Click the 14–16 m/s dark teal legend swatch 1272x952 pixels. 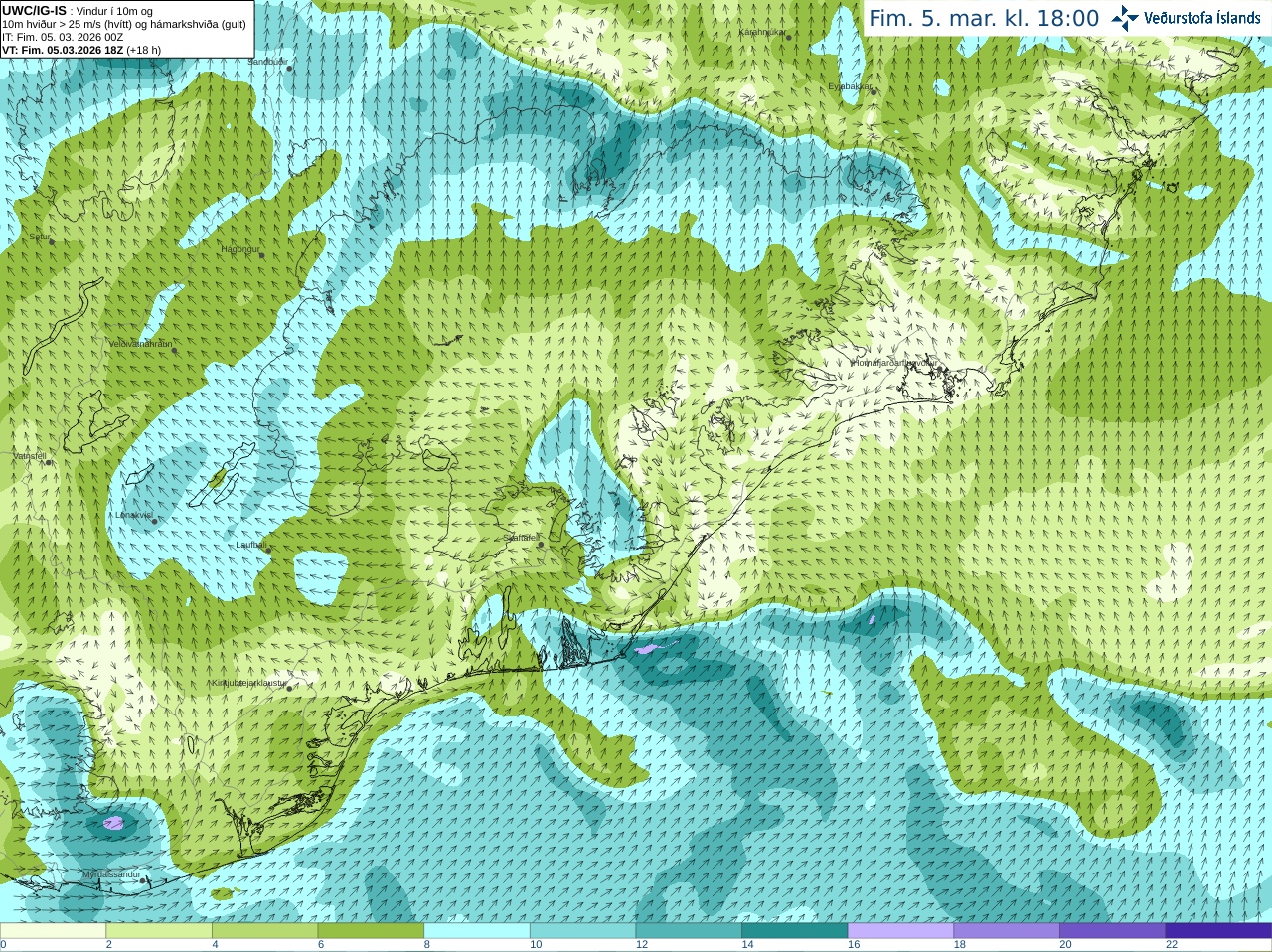[795, 931]
